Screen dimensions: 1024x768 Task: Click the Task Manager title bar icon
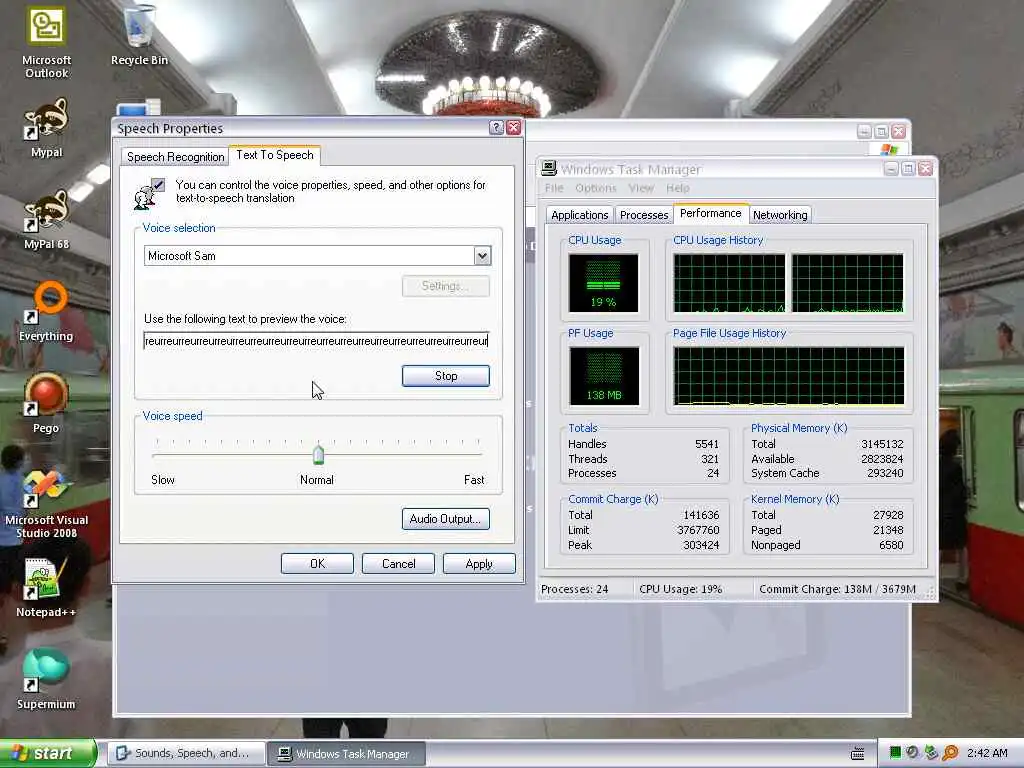(x=549, y=168)
